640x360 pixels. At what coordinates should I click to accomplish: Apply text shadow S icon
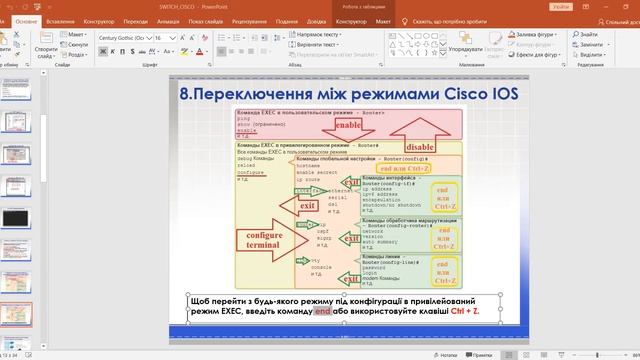tap(132, 51)
